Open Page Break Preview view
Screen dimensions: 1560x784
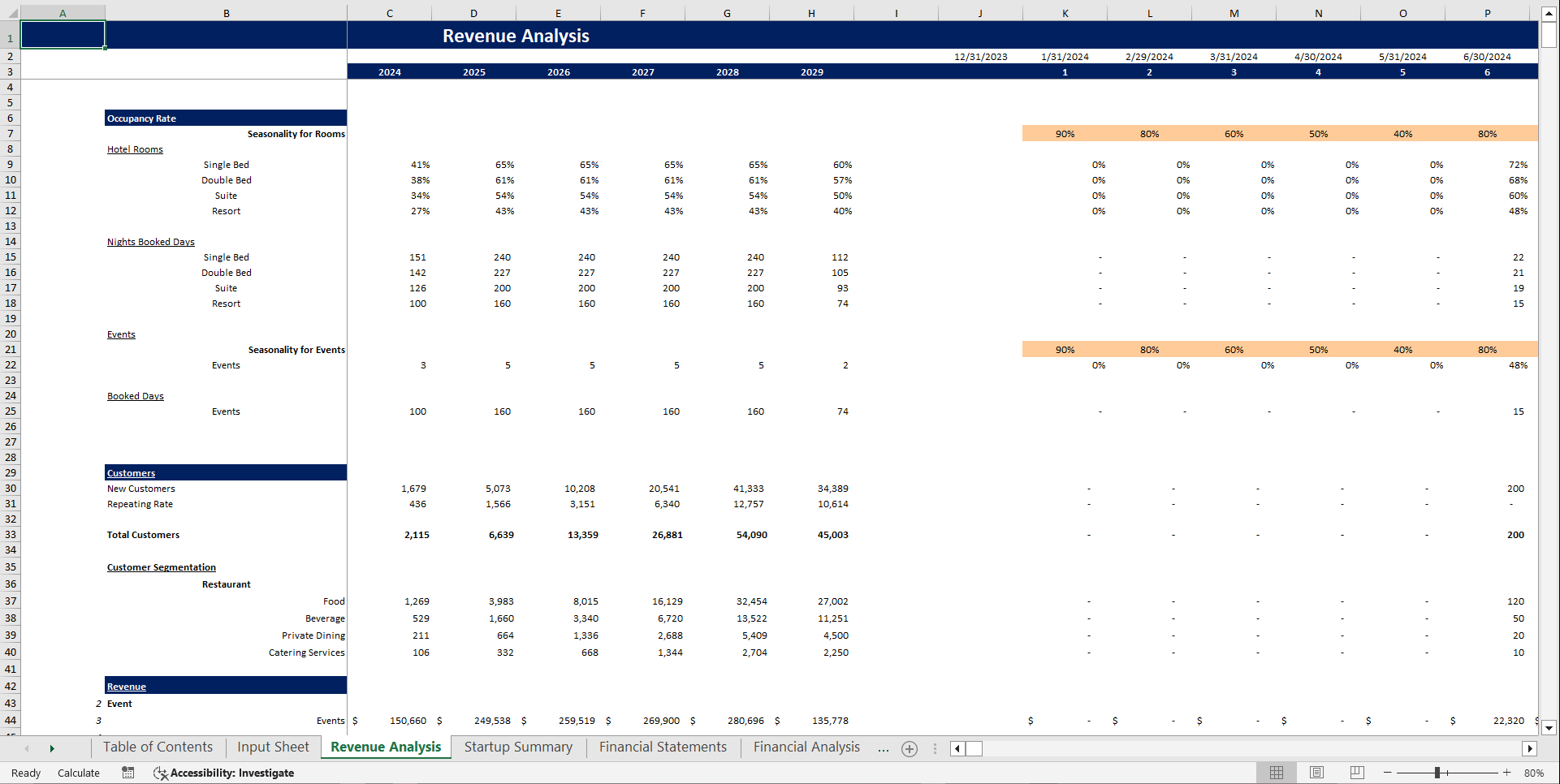1356,773
